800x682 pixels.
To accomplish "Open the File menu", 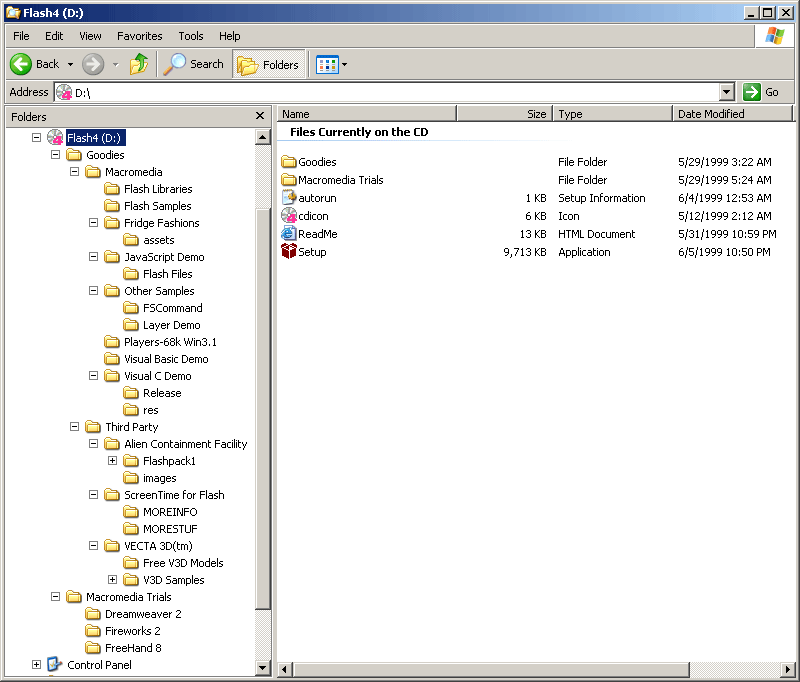I will [x=21, y=36].
